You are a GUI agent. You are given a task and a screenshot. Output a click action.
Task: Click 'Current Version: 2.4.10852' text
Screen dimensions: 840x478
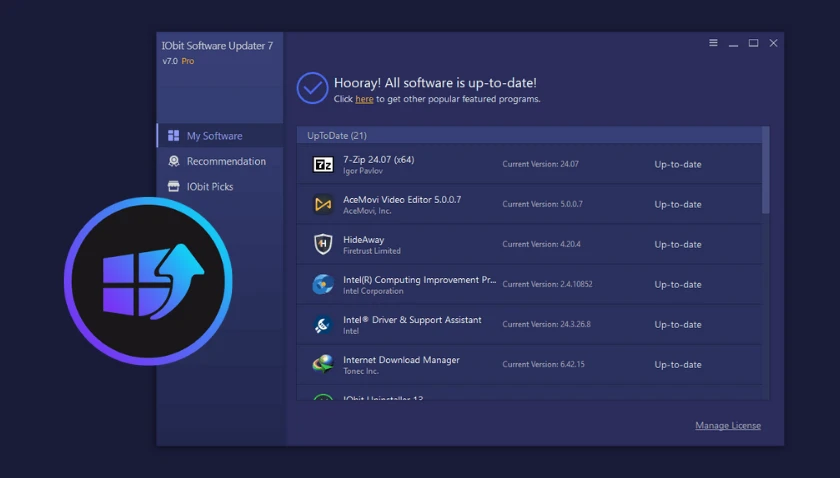[x=547, y=284]
